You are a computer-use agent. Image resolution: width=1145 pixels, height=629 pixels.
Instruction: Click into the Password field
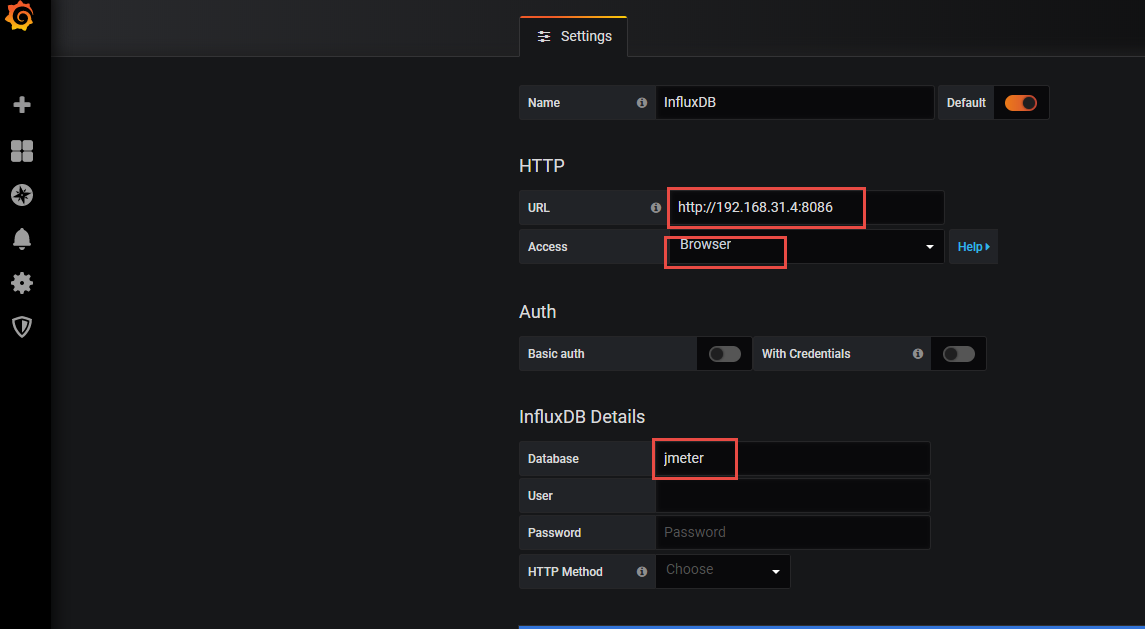[792, 533]
